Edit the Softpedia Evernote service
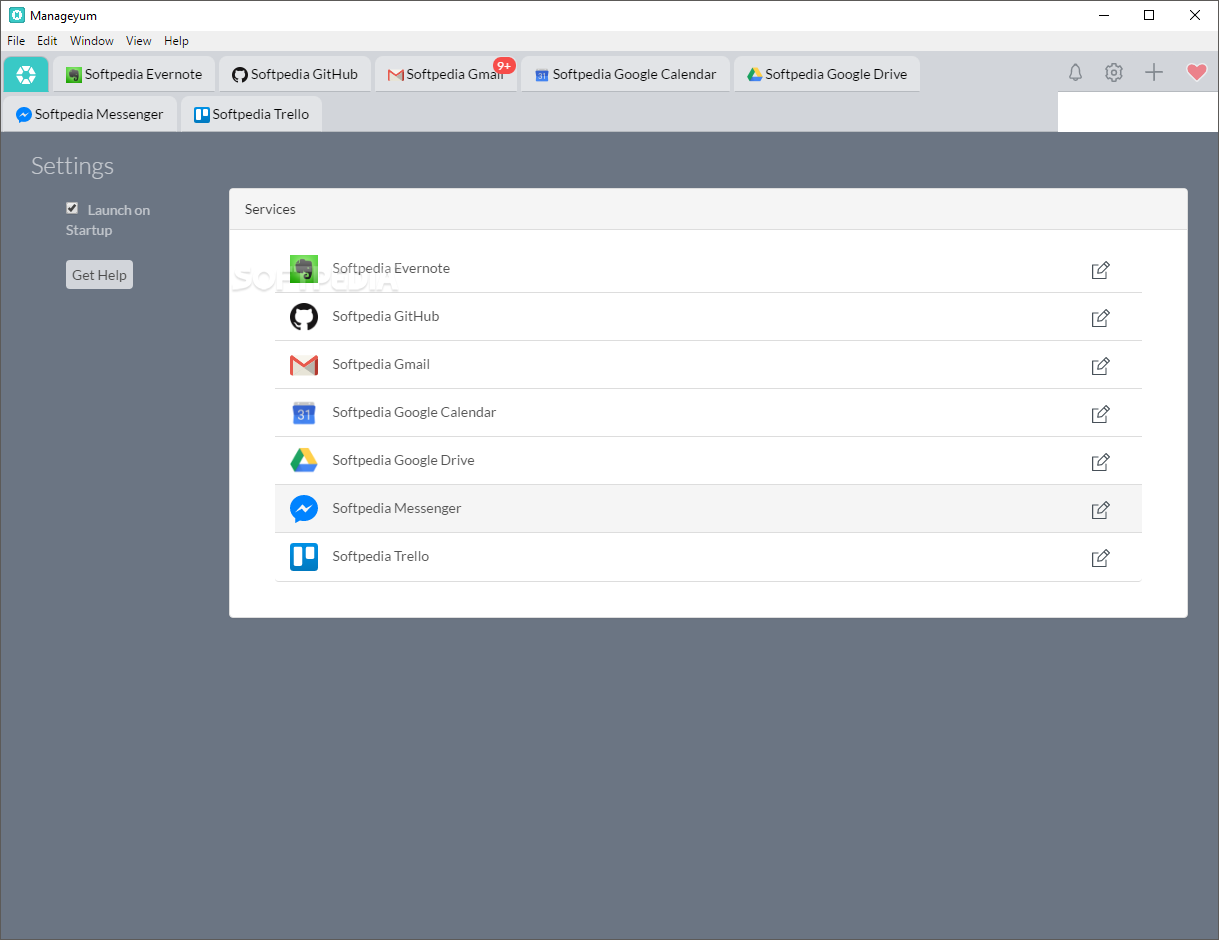1219x940 pixels. coord(1100,270)
